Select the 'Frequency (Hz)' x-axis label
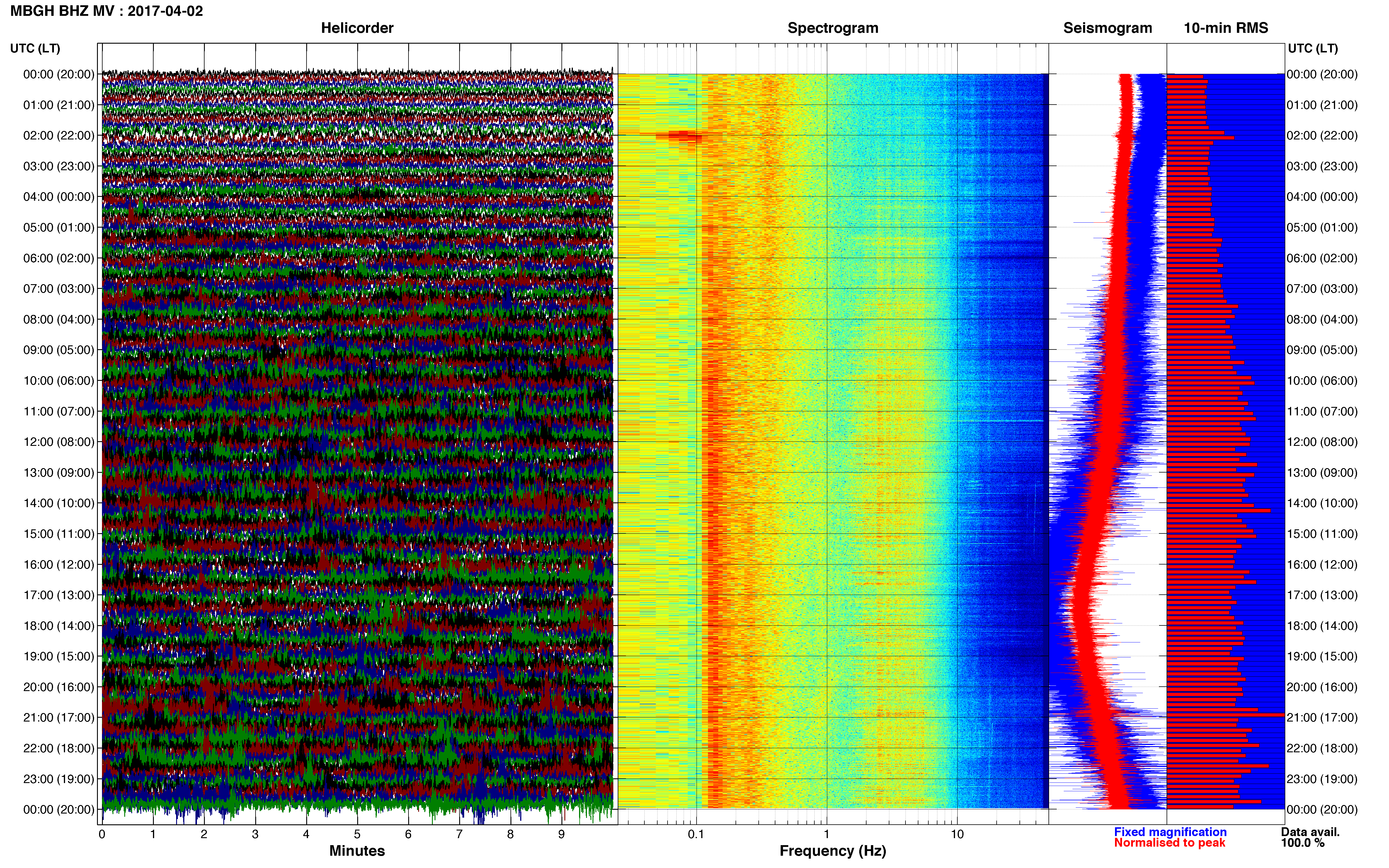This screenshot has height=868, width=1389. 833,851
